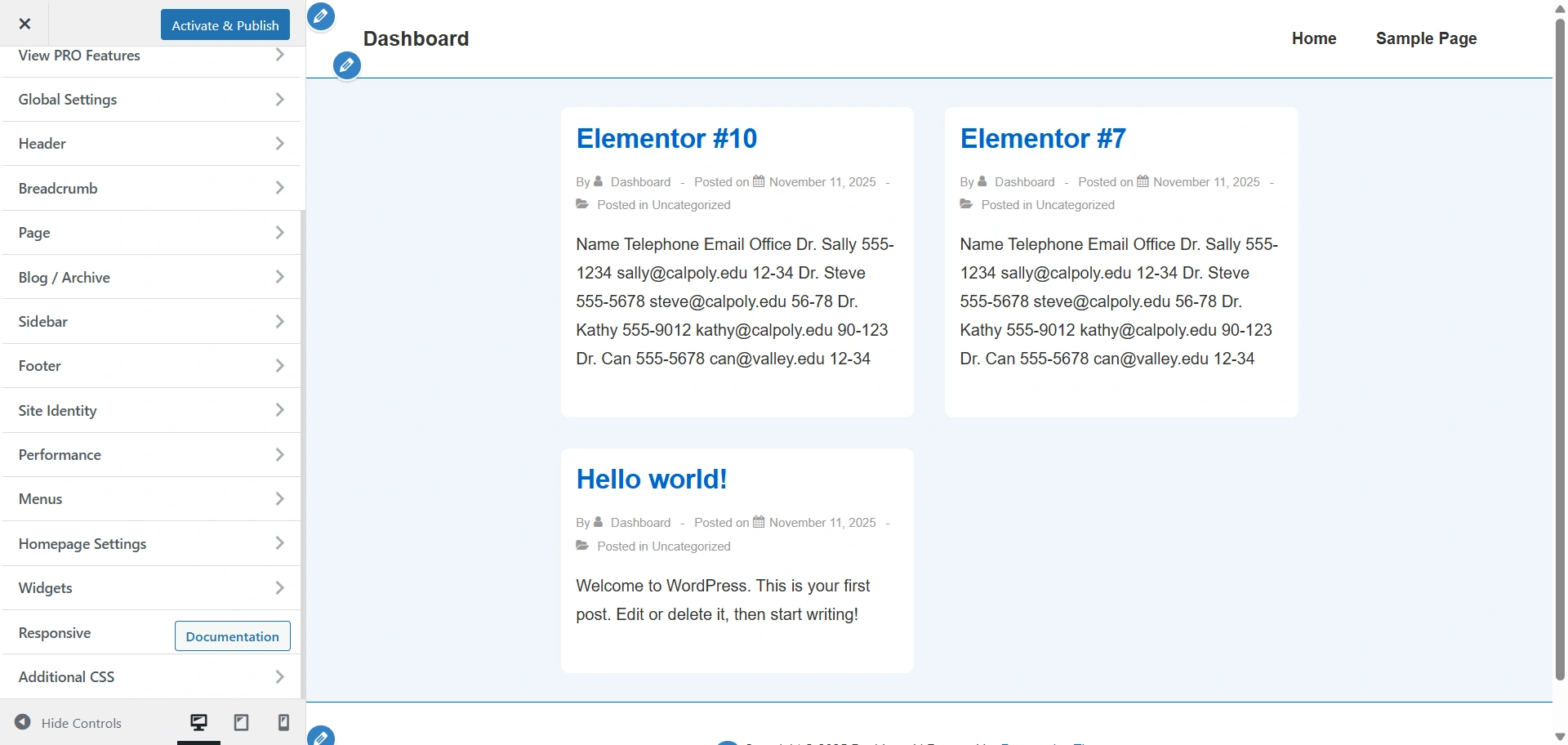This screenshot has height=745, width=1568.
Task: Click scrollbar down arrow in preview
Action: pyautogui.click(x=1560, y=738)
